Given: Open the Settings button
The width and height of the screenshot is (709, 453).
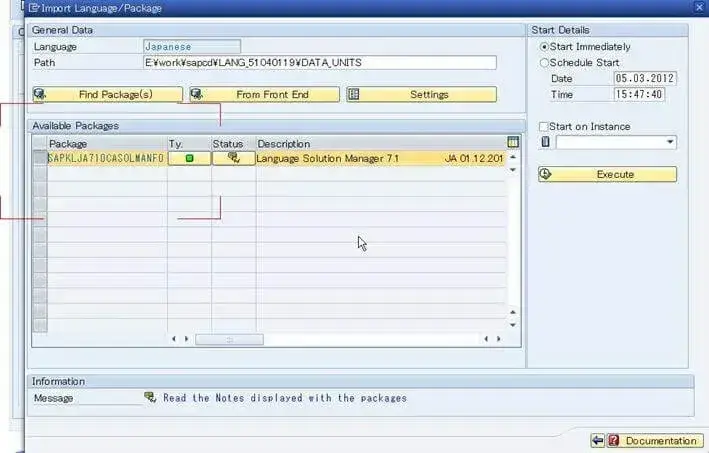Looking at the screenshot, I should pos(421,94).
